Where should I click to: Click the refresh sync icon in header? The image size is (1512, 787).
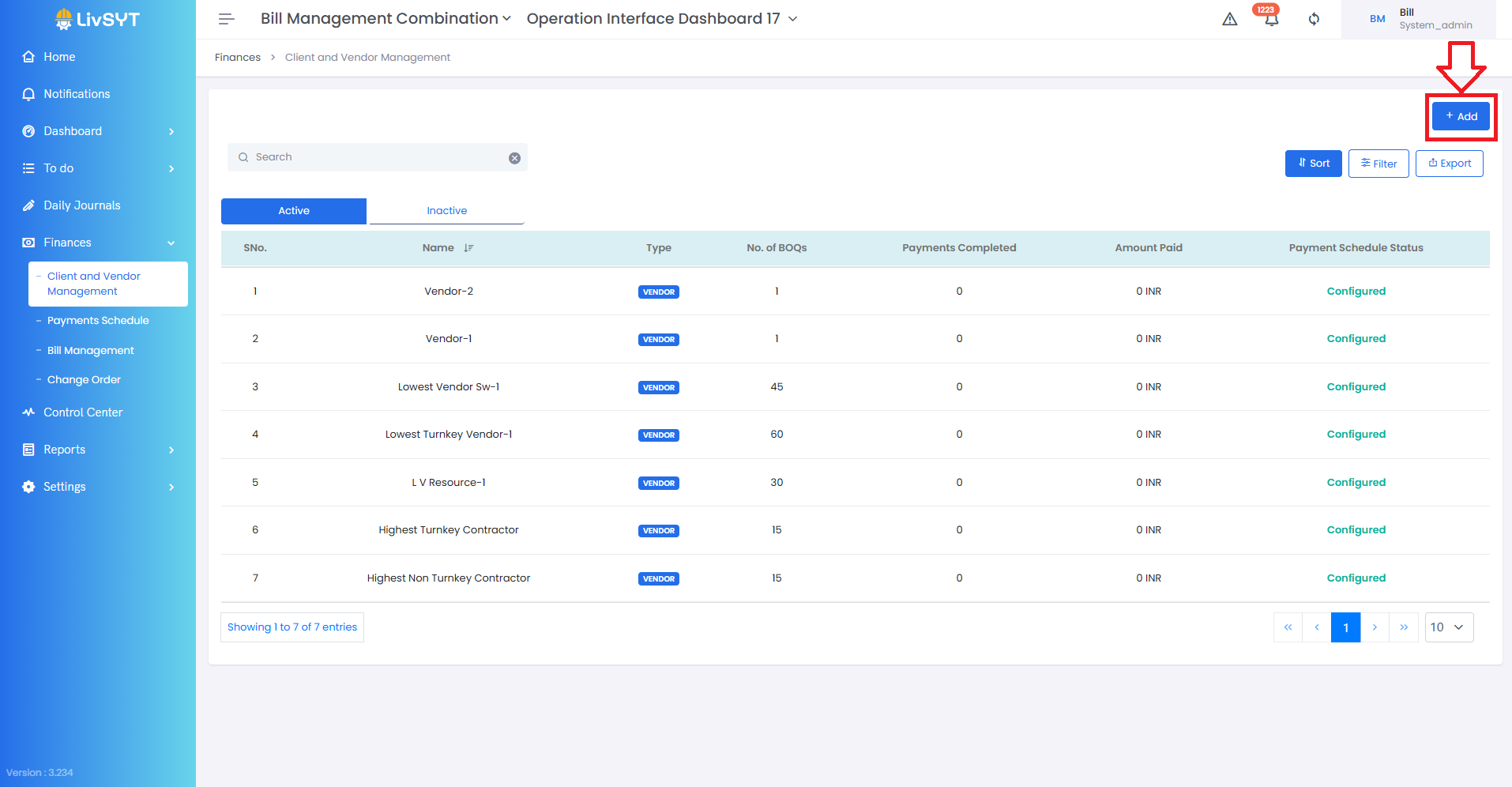click(1314, 19)
